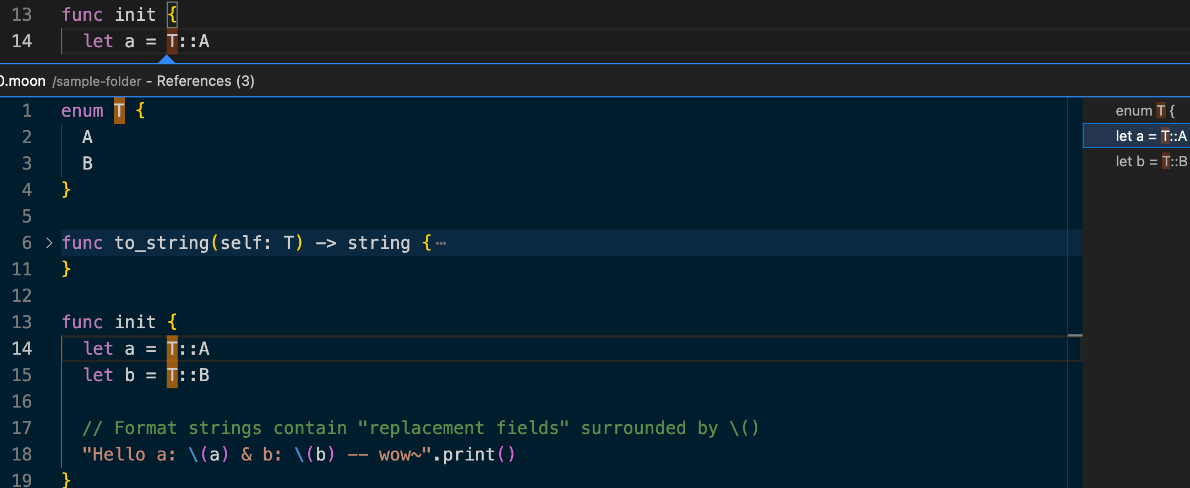Image resolution: width=1190 pixels, height=488 pixels.
Task: Expand the folded to_string function chevron
Action: tap(50, 243)
